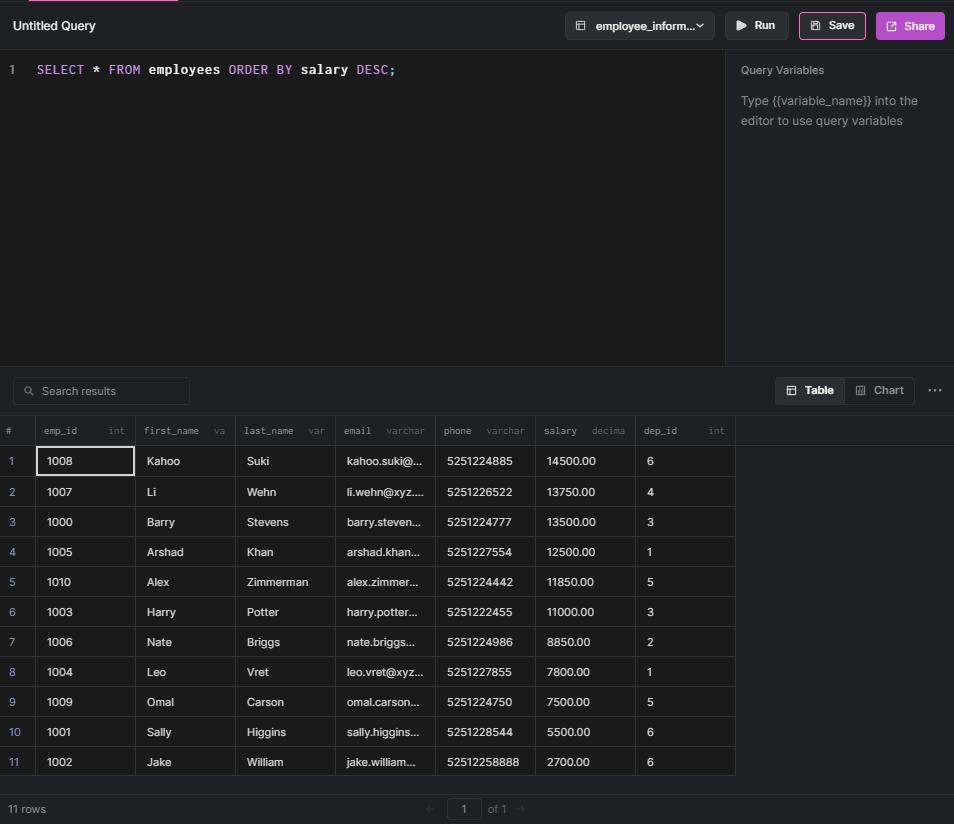
Task: Click the 11 rows status text
Action: pos(27,809)
